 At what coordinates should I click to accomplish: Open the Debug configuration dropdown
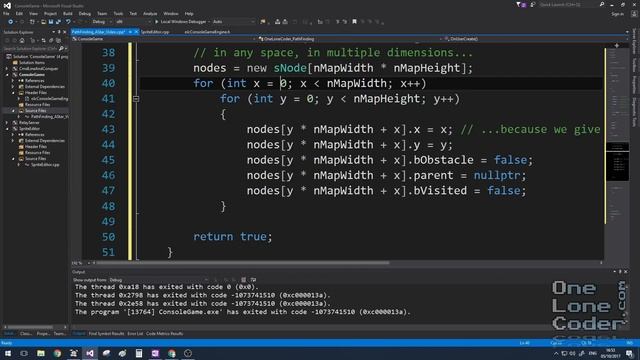click(x=102, y=22)
